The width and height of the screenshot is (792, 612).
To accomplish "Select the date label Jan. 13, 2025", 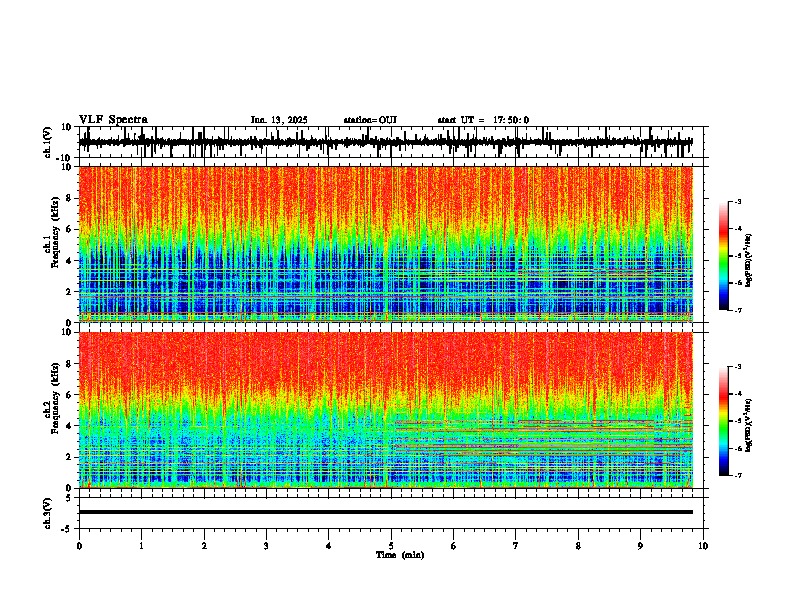I will pyautogui.click(x=279, y=120).
